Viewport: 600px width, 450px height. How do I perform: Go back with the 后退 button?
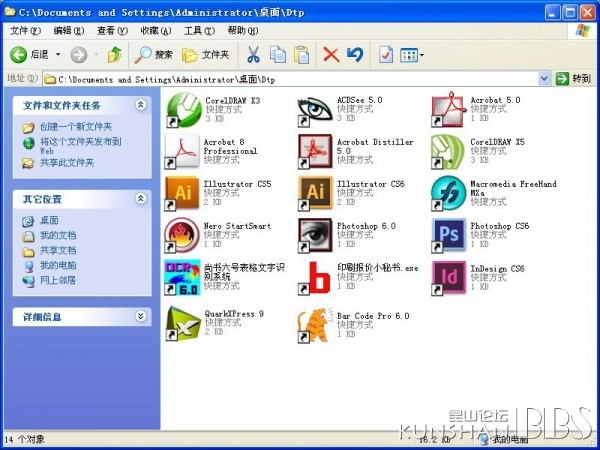pos(29,55)
